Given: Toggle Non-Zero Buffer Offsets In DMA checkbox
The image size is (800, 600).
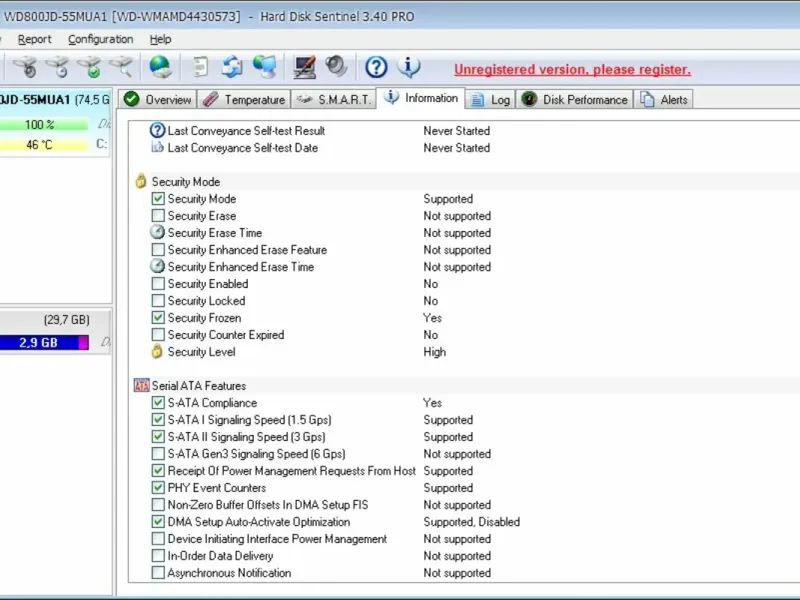Looking at the screenshot, I should 158,505.
